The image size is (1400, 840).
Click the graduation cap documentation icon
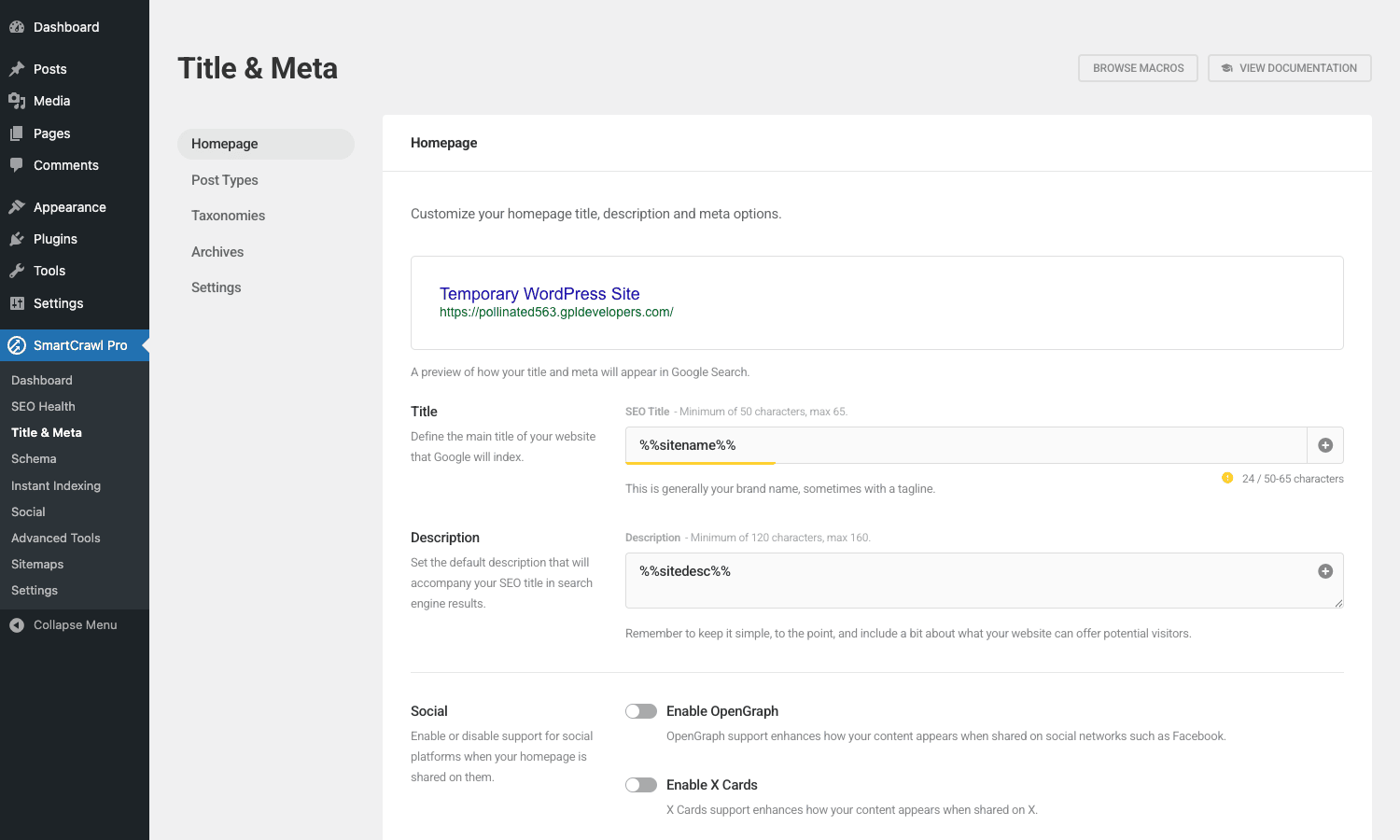(x=1227, y=68)
